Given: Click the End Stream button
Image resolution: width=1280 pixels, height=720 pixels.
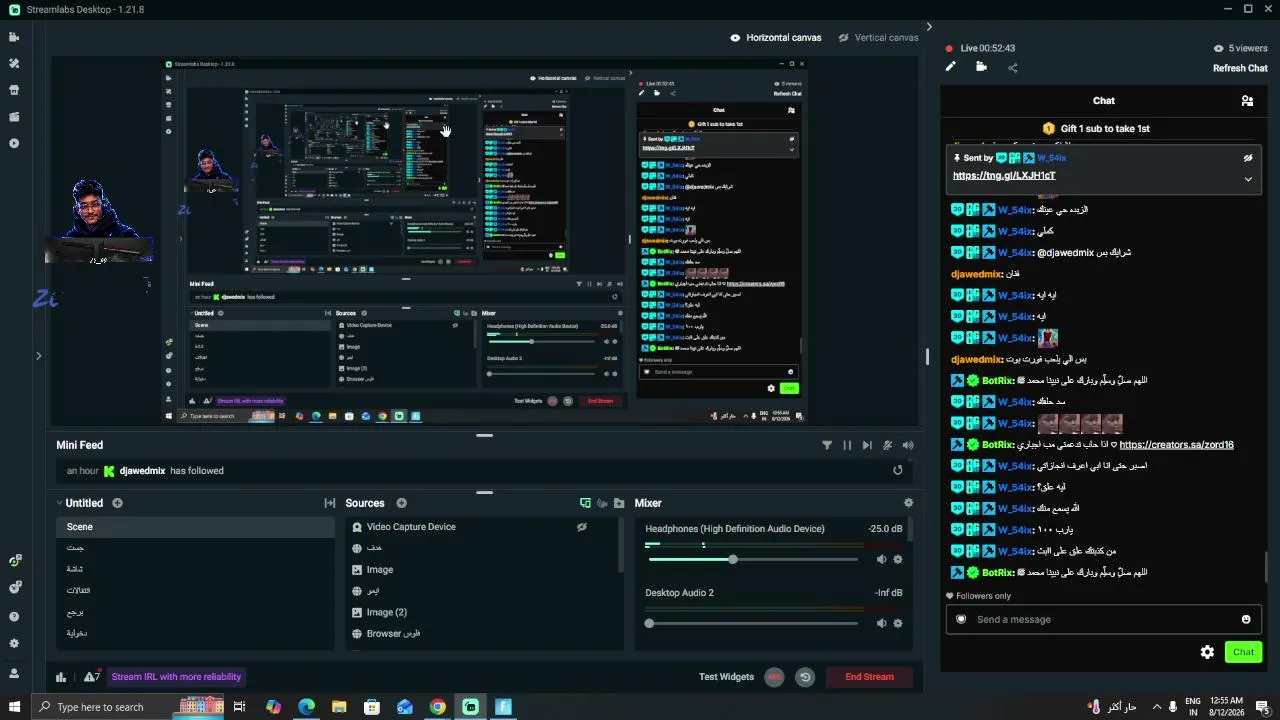Looking at the screenshot, I should (869, 677).
